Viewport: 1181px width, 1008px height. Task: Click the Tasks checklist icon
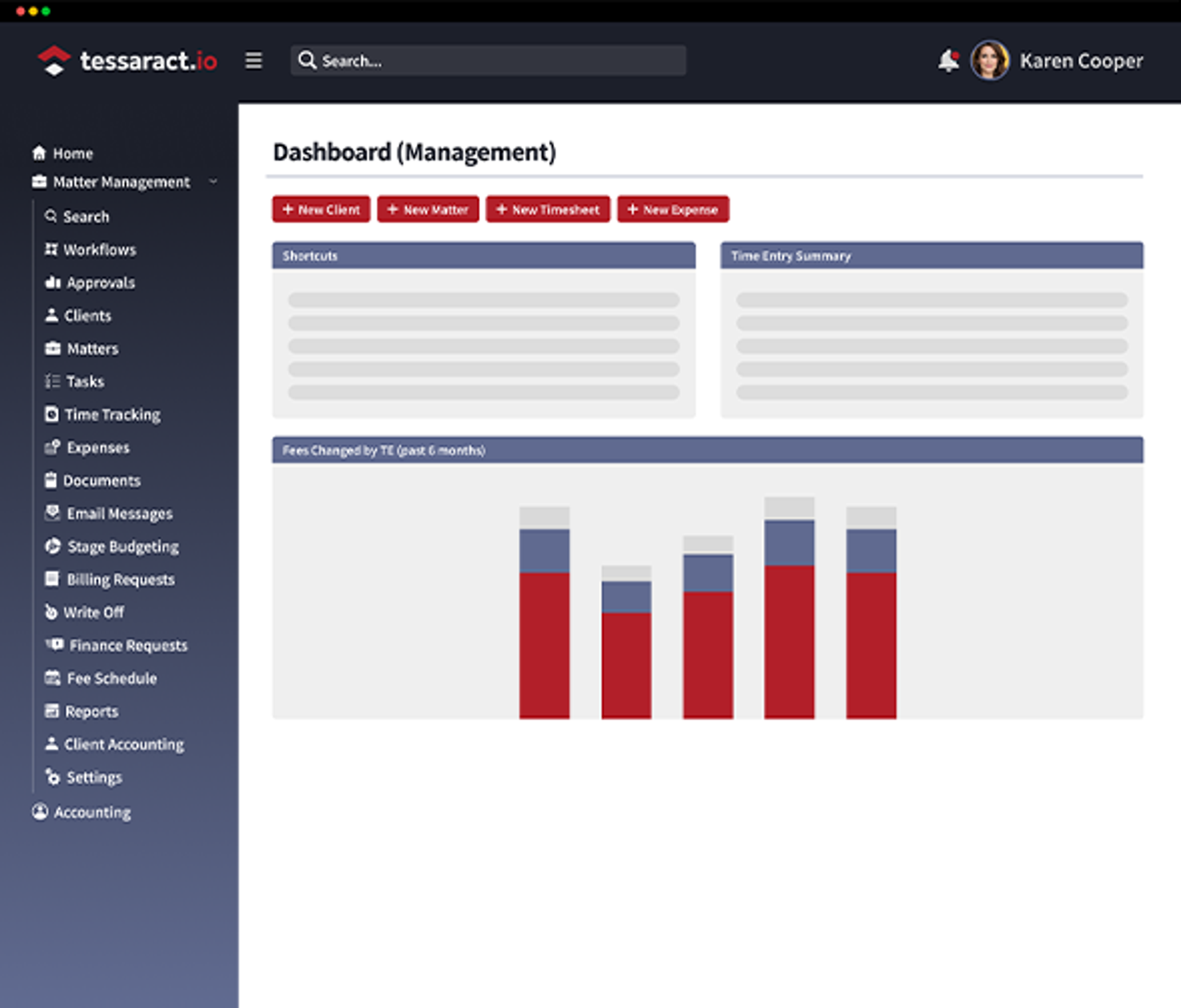(53, 381)
